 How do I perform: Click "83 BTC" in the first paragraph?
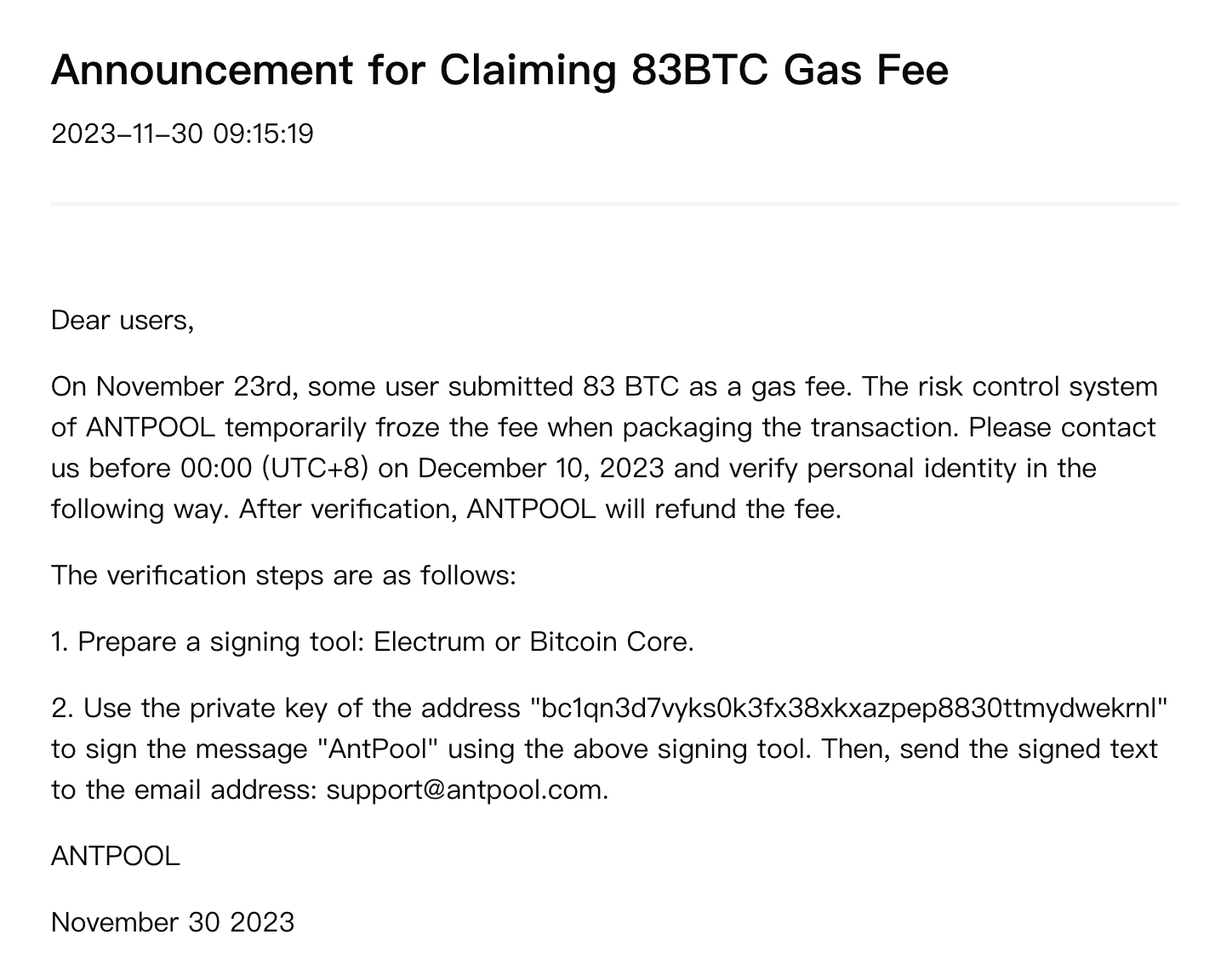pos(630,386)
